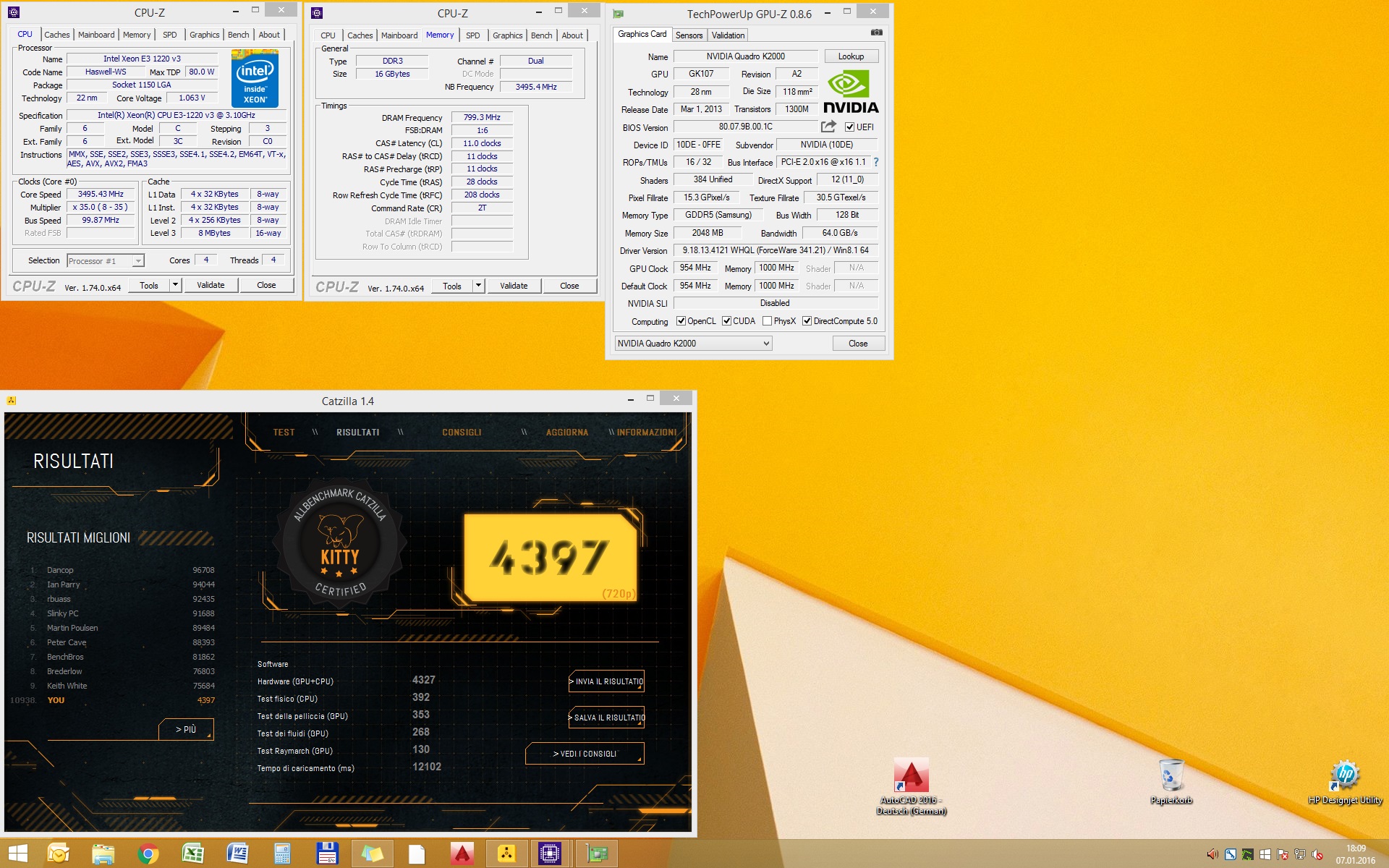The height and width of the screenshot is (868, 1389).
Task: Launch Google Chrome from the taskbar
Action: pos(148,854)
